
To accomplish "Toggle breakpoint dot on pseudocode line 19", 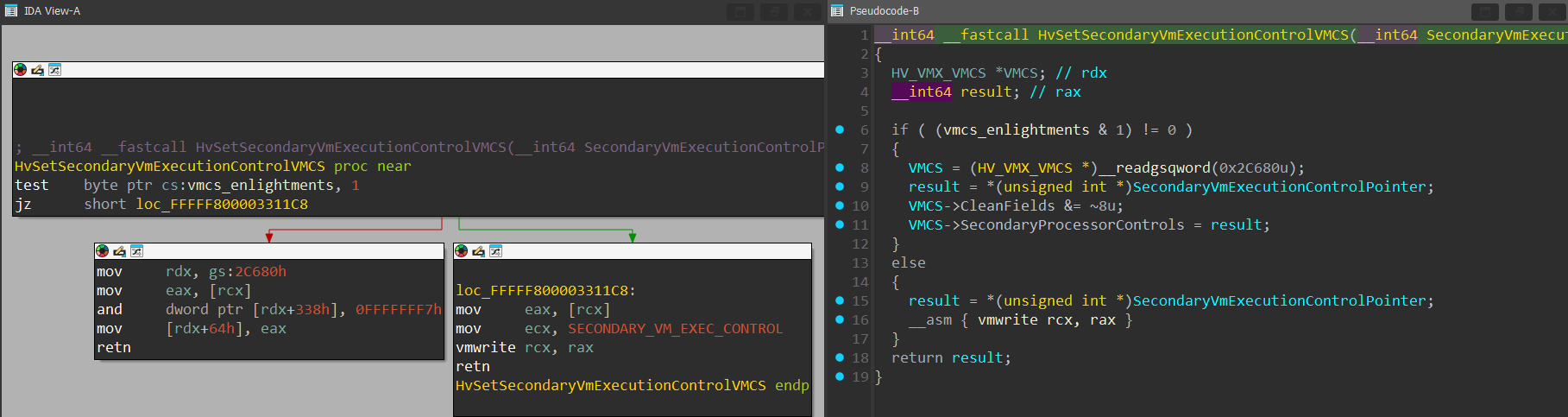I will click(x=840, y=376).
